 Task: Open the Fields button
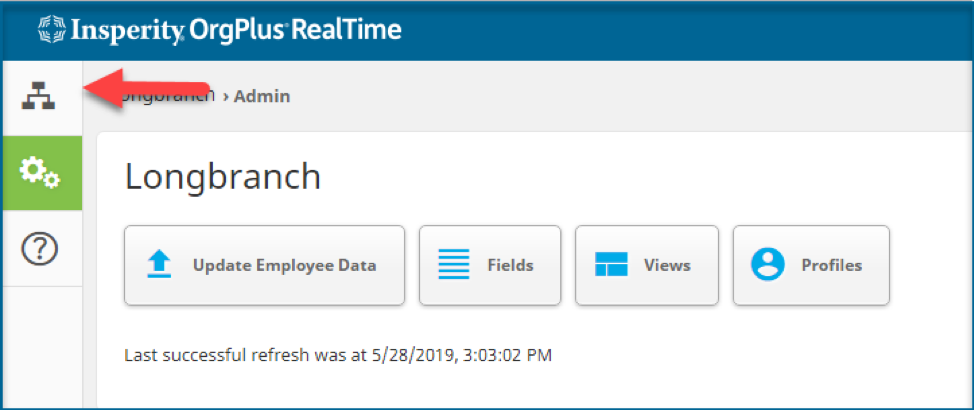pyautogui.click(x=490, y=265)
